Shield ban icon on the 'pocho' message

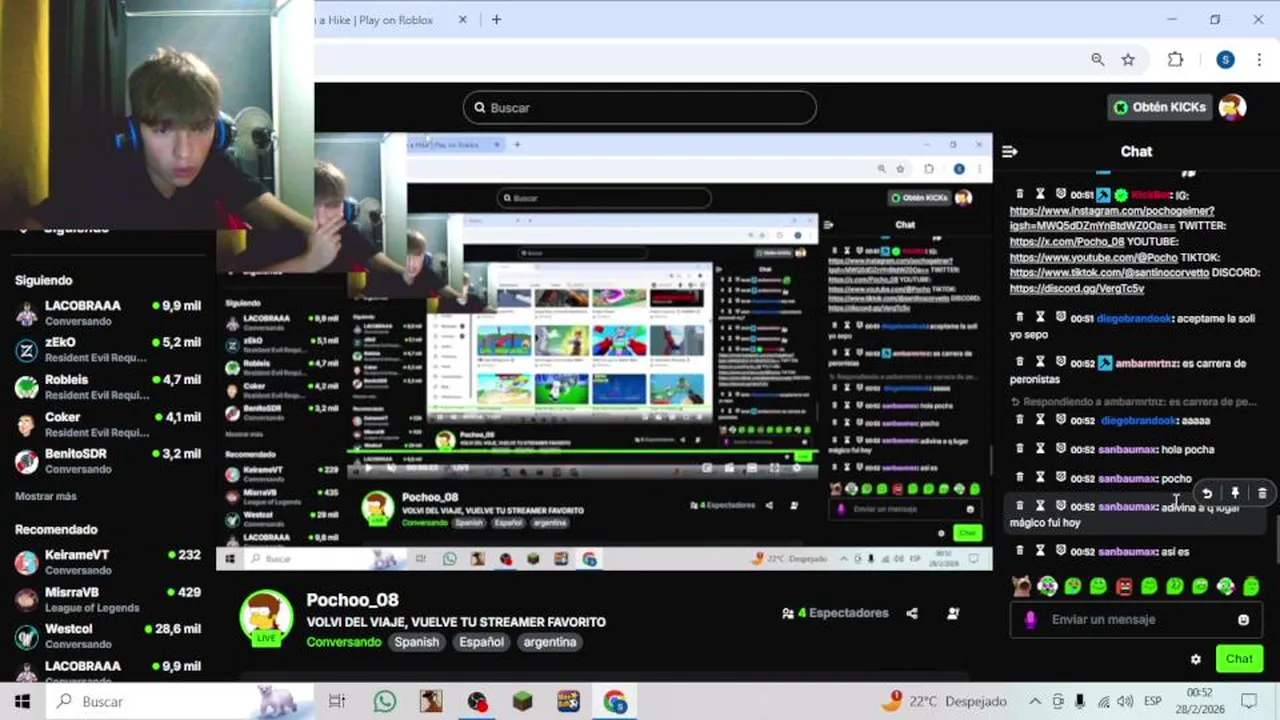point(1060,478)
